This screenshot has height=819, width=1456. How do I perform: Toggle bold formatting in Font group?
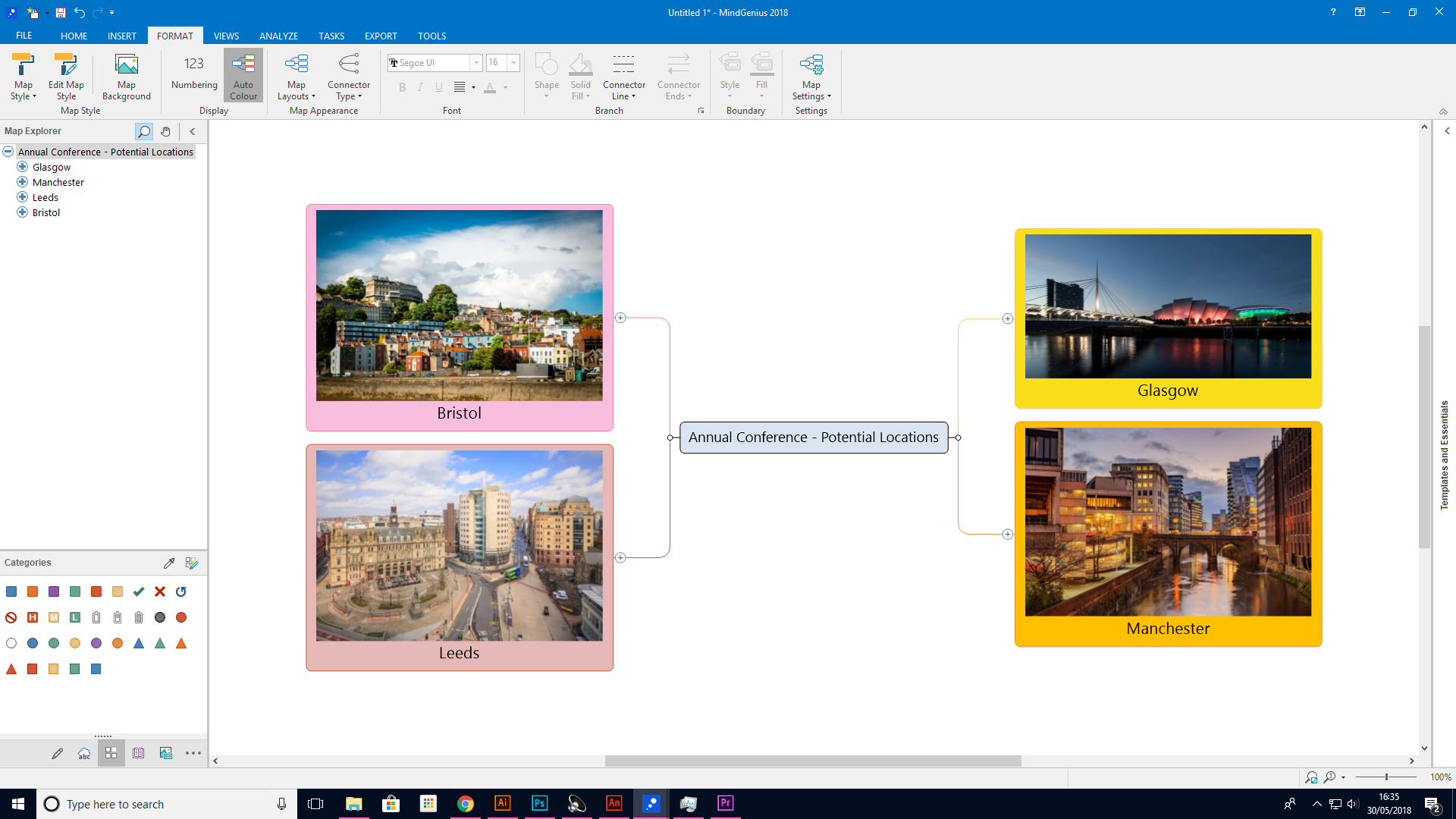pyautogui.click(x=402, y=87)
